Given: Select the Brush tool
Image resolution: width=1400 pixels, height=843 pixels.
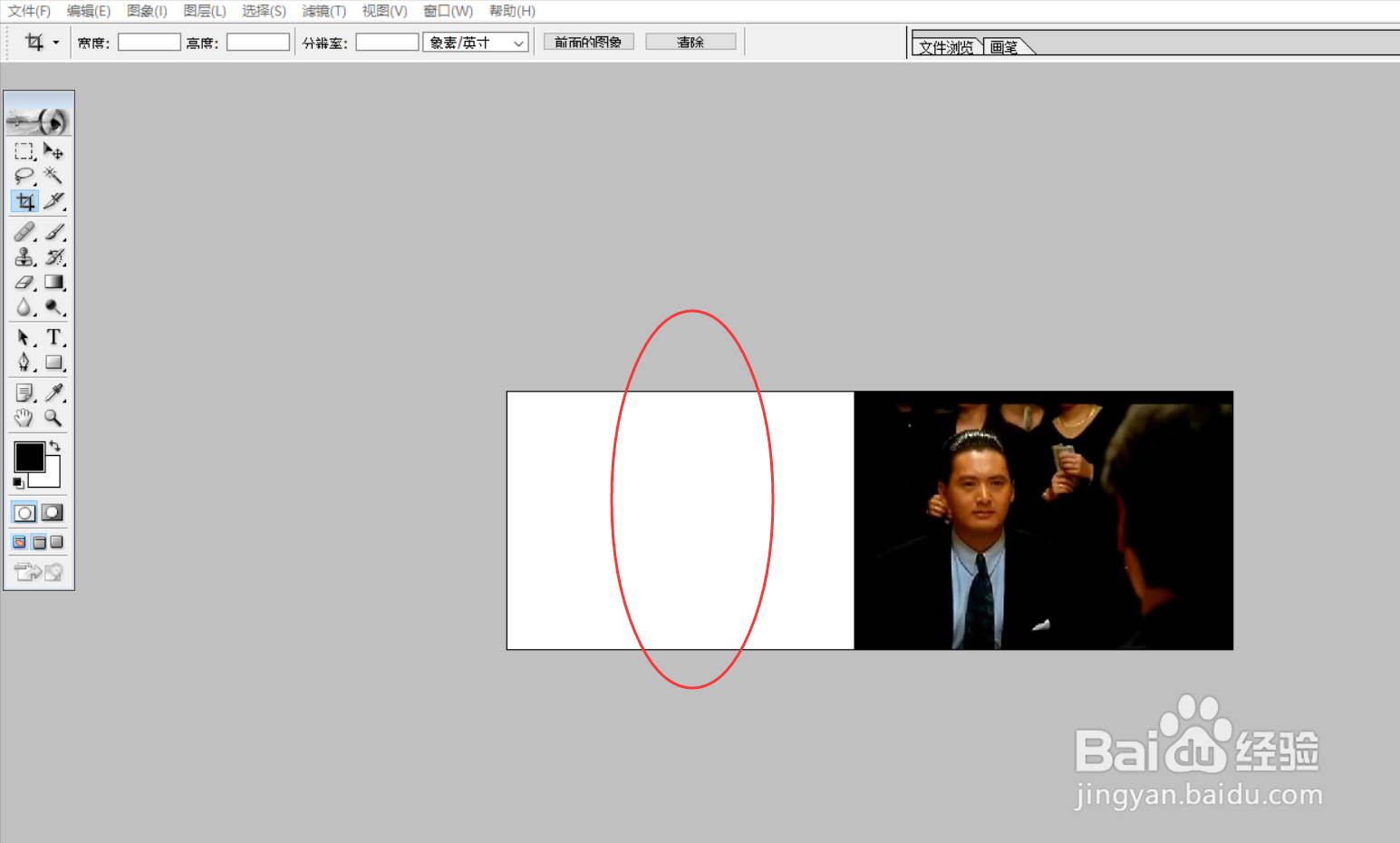Looking at the screenshot, I should [x=53, y=232].
